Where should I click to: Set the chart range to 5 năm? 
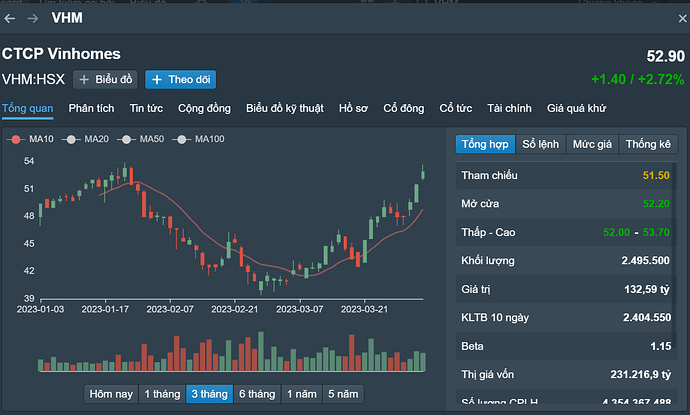(x=343, y=394)
